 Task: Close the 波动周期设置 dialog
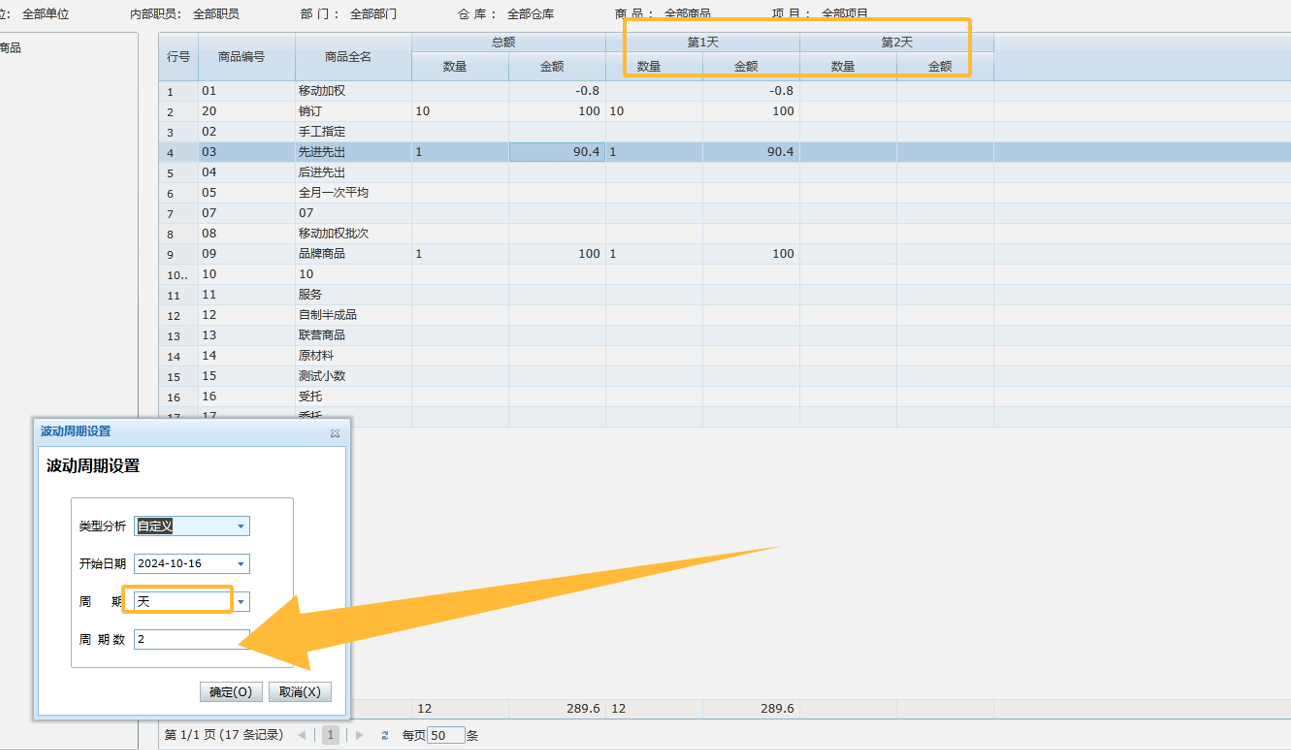point(335,433)
